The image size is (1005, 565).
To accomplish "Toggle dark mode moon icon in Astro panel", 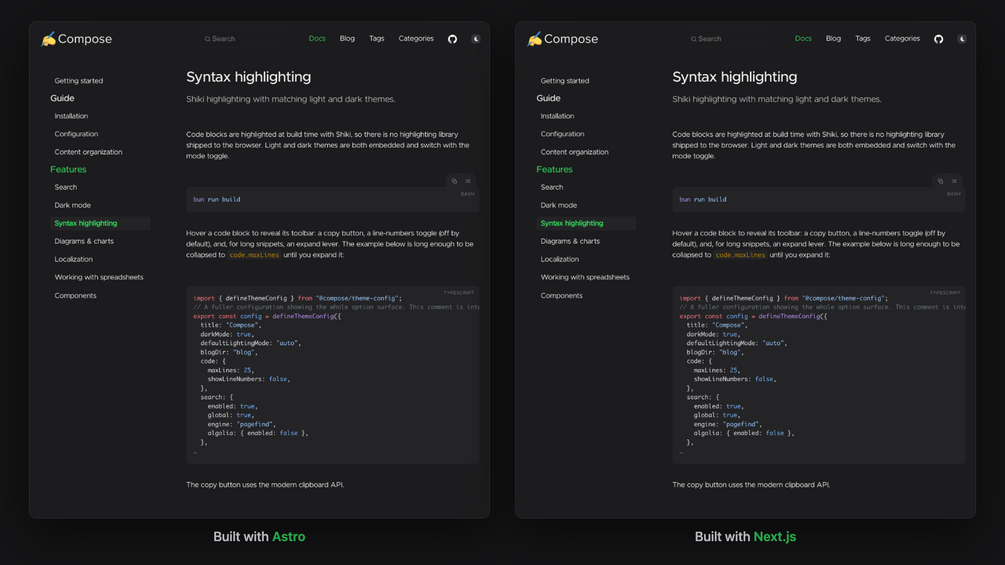I will click(x=476, y=39).
